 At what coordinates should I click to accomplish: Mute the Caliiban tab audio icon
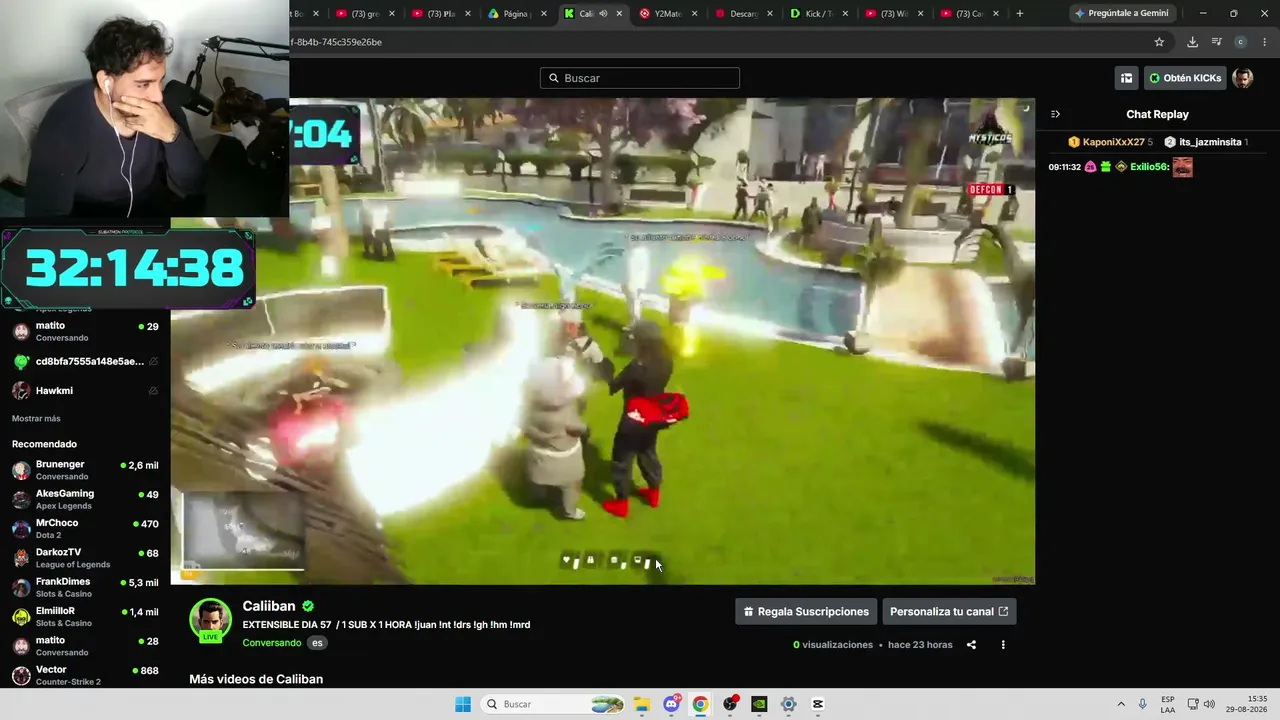tap(603, 13)
